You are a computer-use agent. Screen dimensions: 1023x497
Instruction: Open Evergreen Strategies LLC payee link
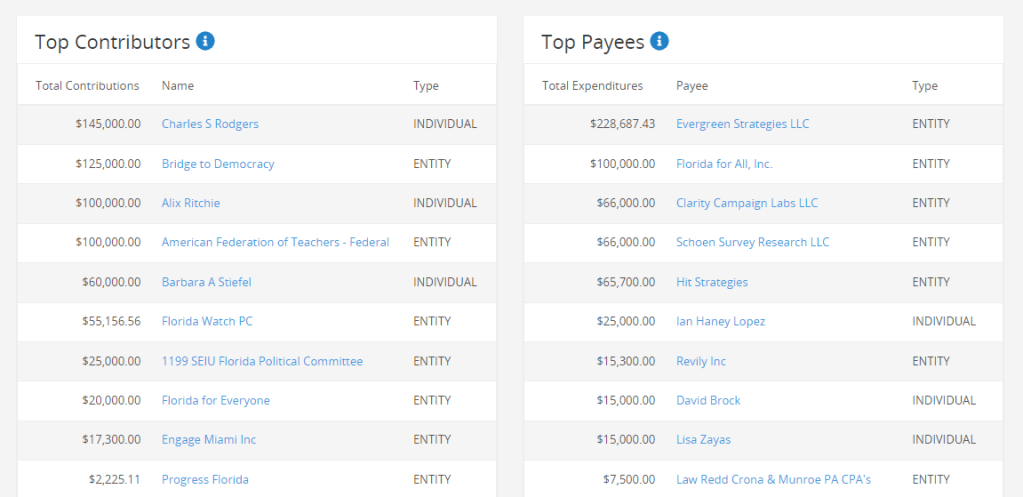click(x=743, y=124)
